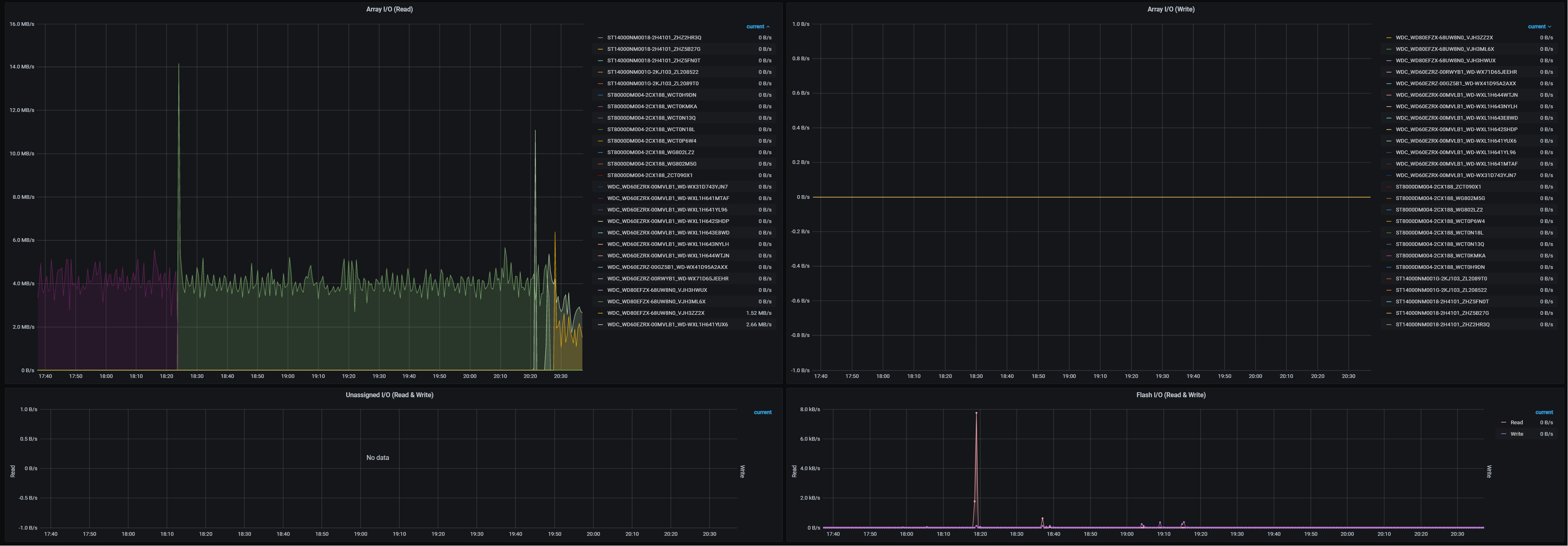Image resolution: width=1568 pixels, height=546 pixels.
Task: Toggle the ST14000NM001G-2KJ103_ZL208522 series in Array Read legend
Action: point(652,72)
